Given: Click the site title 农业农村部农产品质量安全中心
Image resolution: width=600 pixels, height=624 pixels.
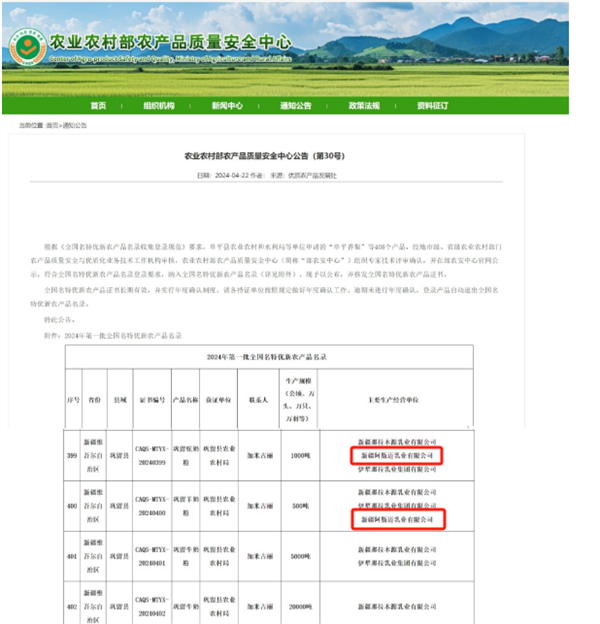Looking at the screenshot, I should [171, 42].
